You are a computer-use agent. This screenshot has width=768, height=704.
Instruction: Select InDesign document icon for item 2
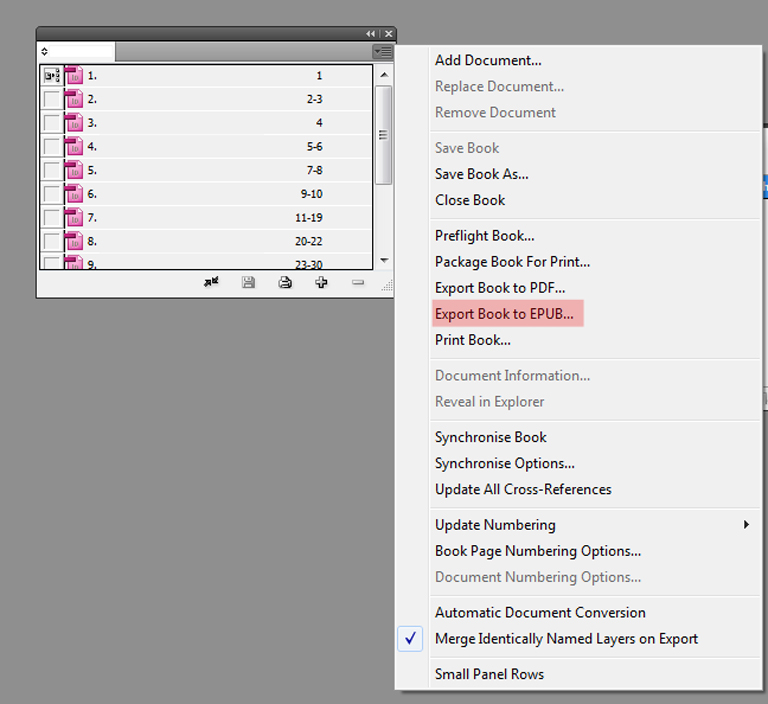click(x=74, y=99)
